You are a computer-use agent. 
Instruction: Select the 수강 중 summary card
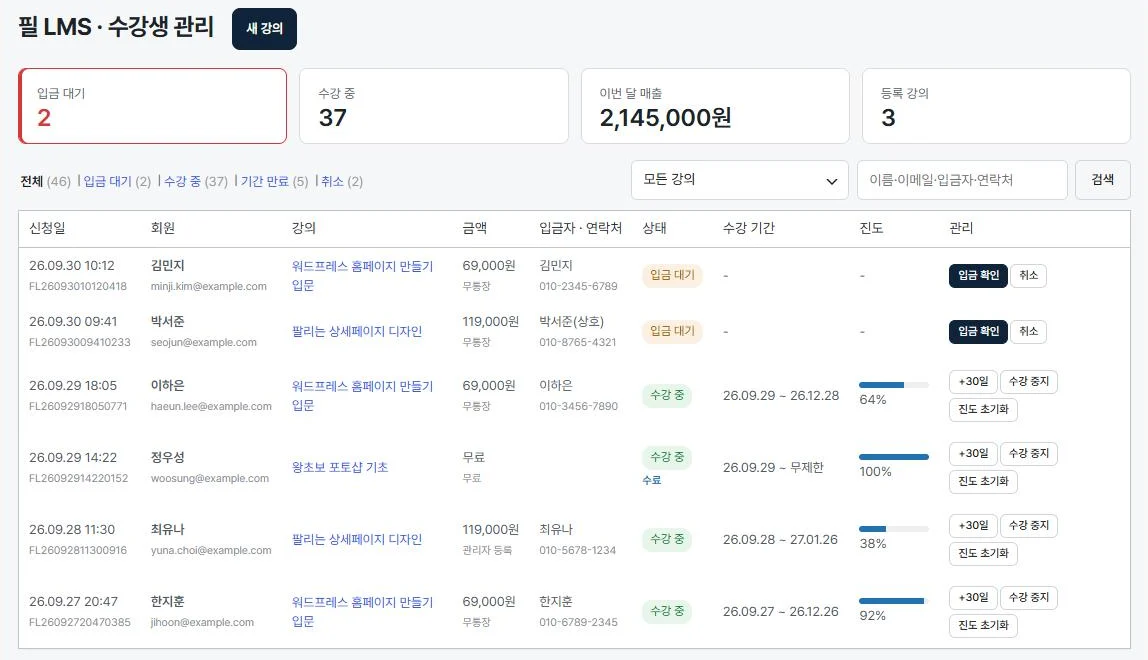click(x=433, y=106)
